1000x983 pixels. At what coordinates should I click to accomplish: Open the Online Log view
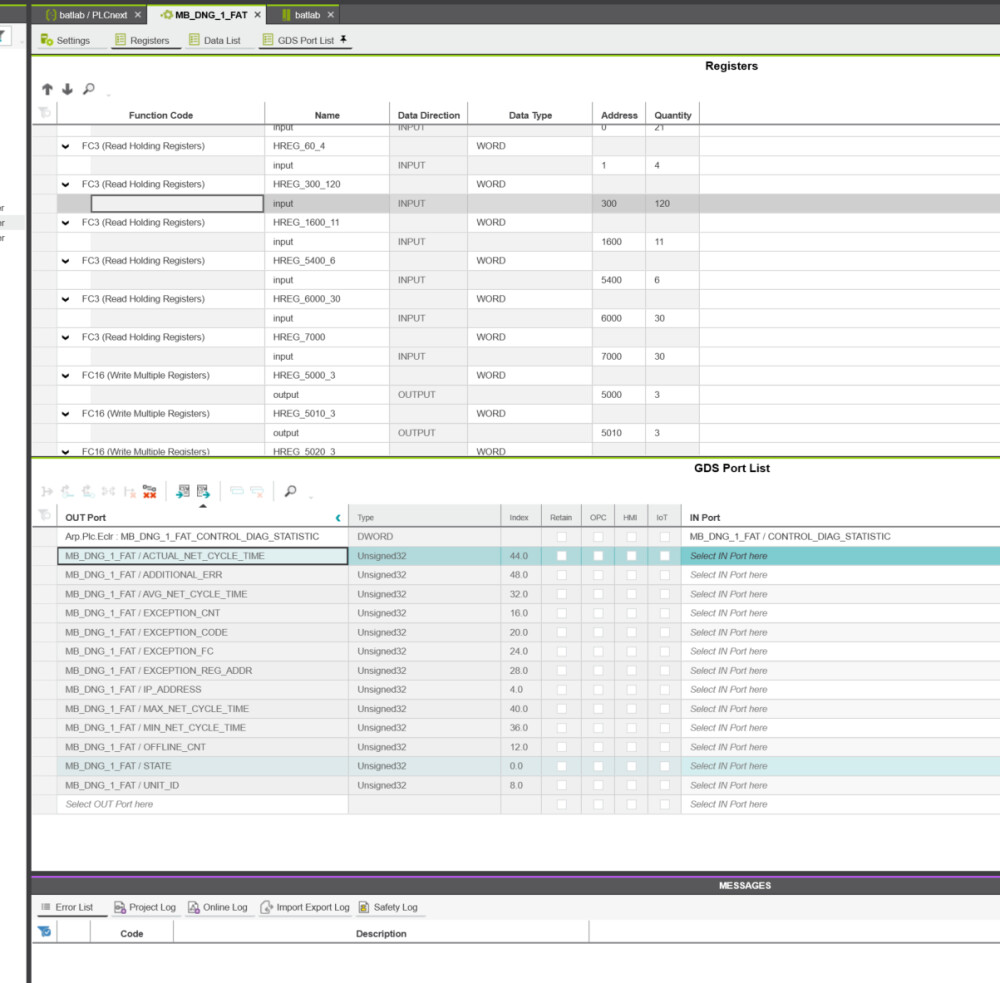[x=218, y=907]
